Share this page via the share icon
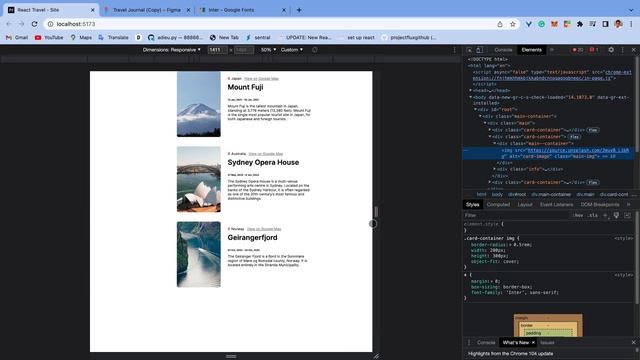This screenshot has width=640, height=360. tap(500, 24)
